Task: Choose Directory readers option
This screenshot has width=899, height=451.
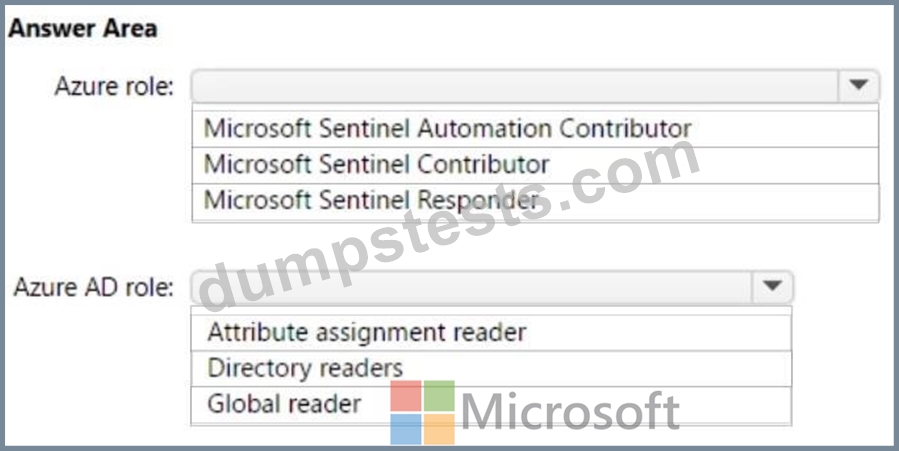Action: (x=491, y=368)
